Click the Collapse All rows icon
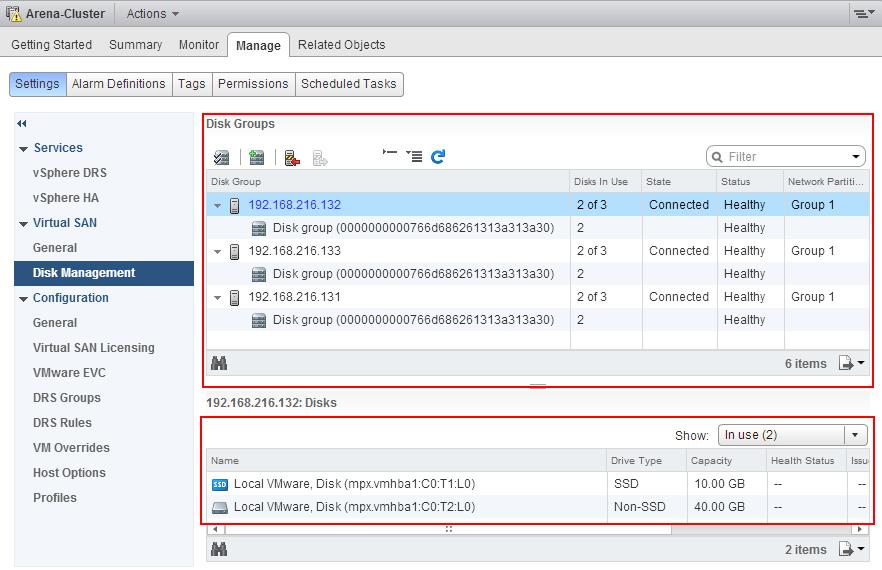882x570 pixels. (x=390, y=152)
